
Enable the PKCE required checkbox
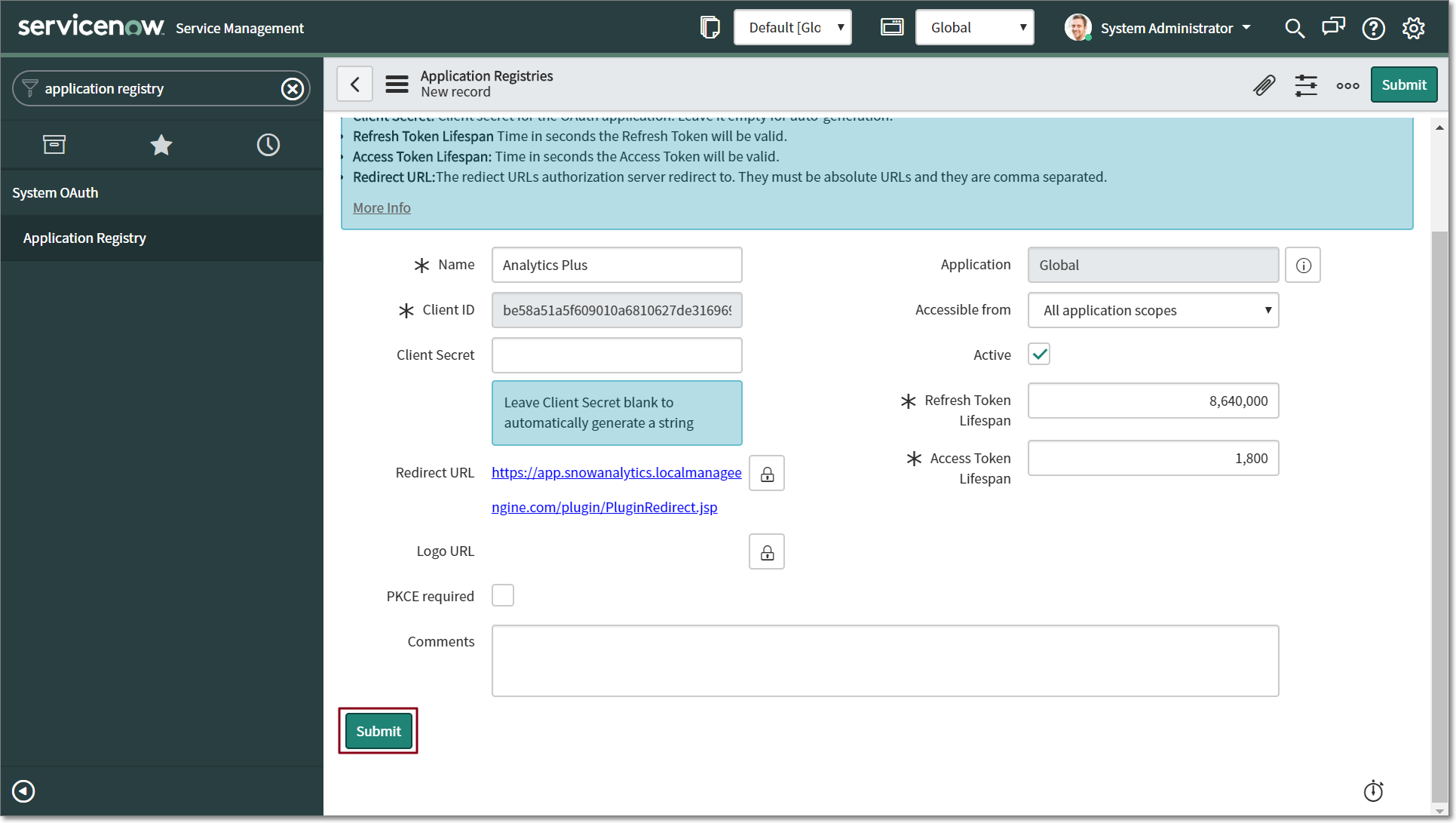(503, 596)
